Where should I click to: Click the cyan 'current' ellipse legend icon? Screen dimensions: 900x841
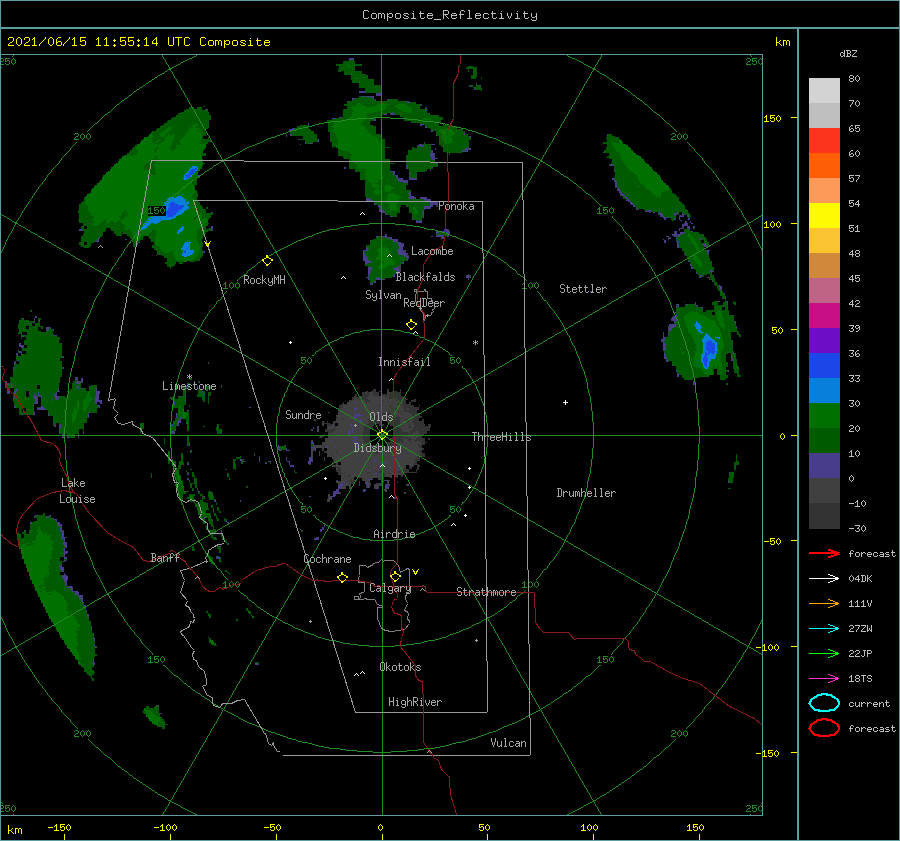pos(824,703)
